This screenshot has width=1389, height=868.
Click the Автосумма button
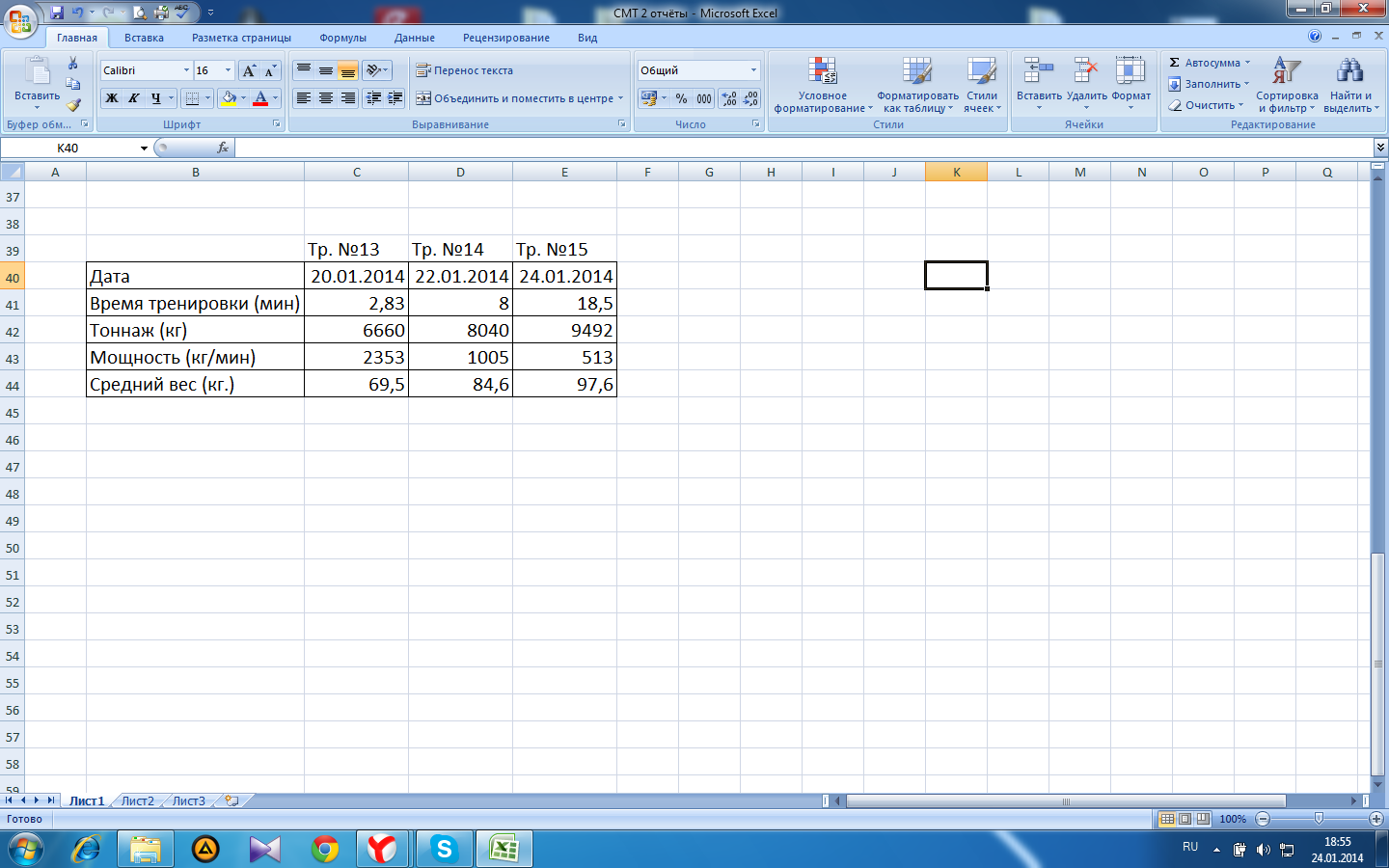click(x=1209, y=63)
